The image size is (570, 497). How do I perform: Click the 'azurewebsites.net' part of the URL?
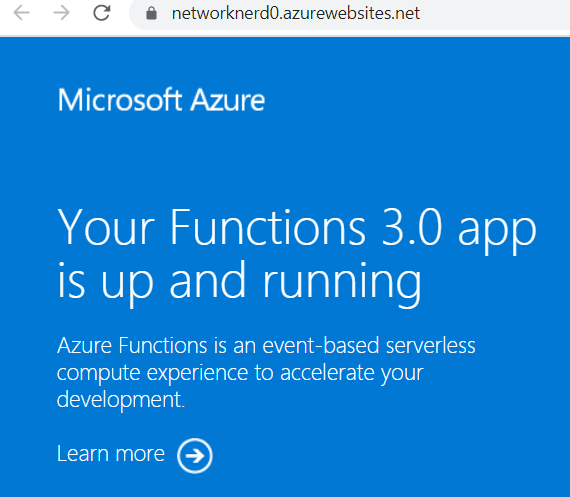(x=352, y=14)
